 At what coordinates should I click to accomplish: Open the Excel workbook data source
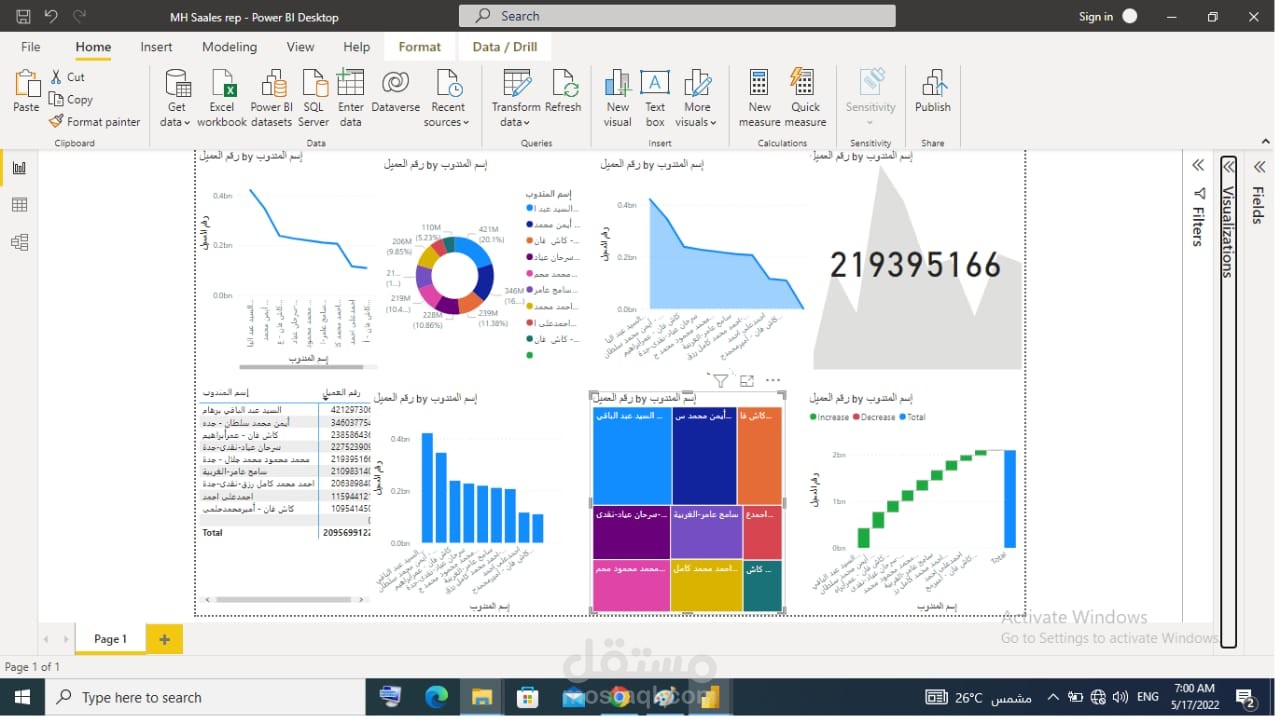222,98
